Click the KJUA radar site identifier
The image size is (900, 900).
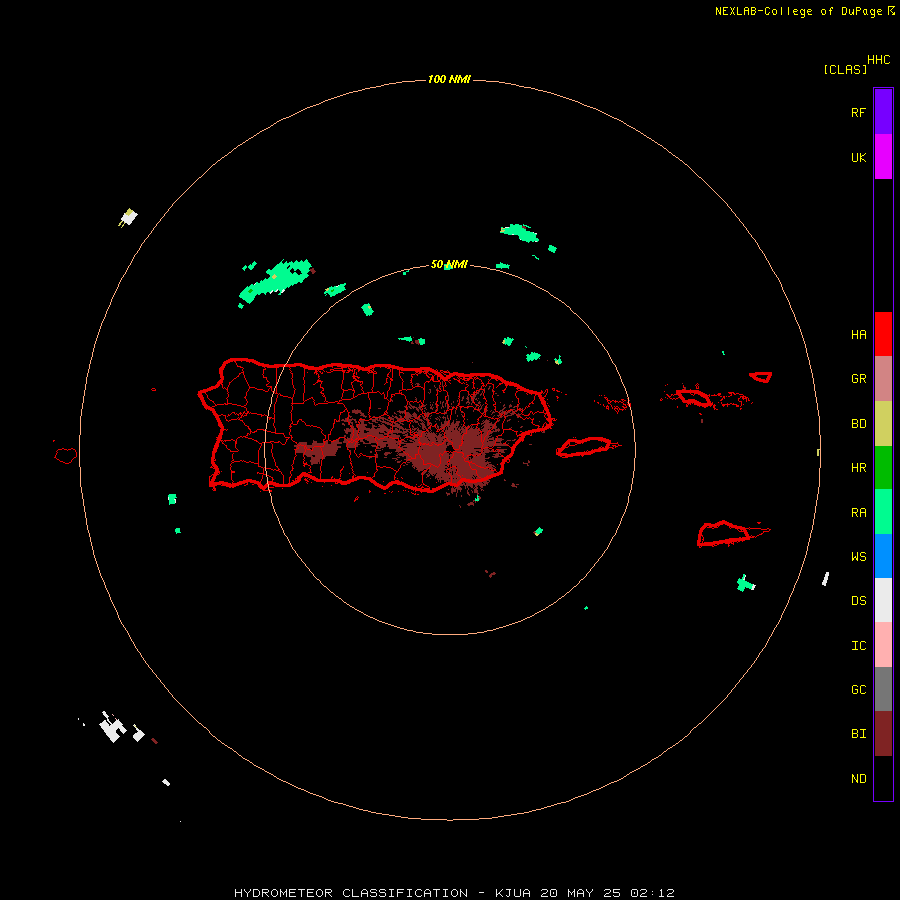coord(514,893)
